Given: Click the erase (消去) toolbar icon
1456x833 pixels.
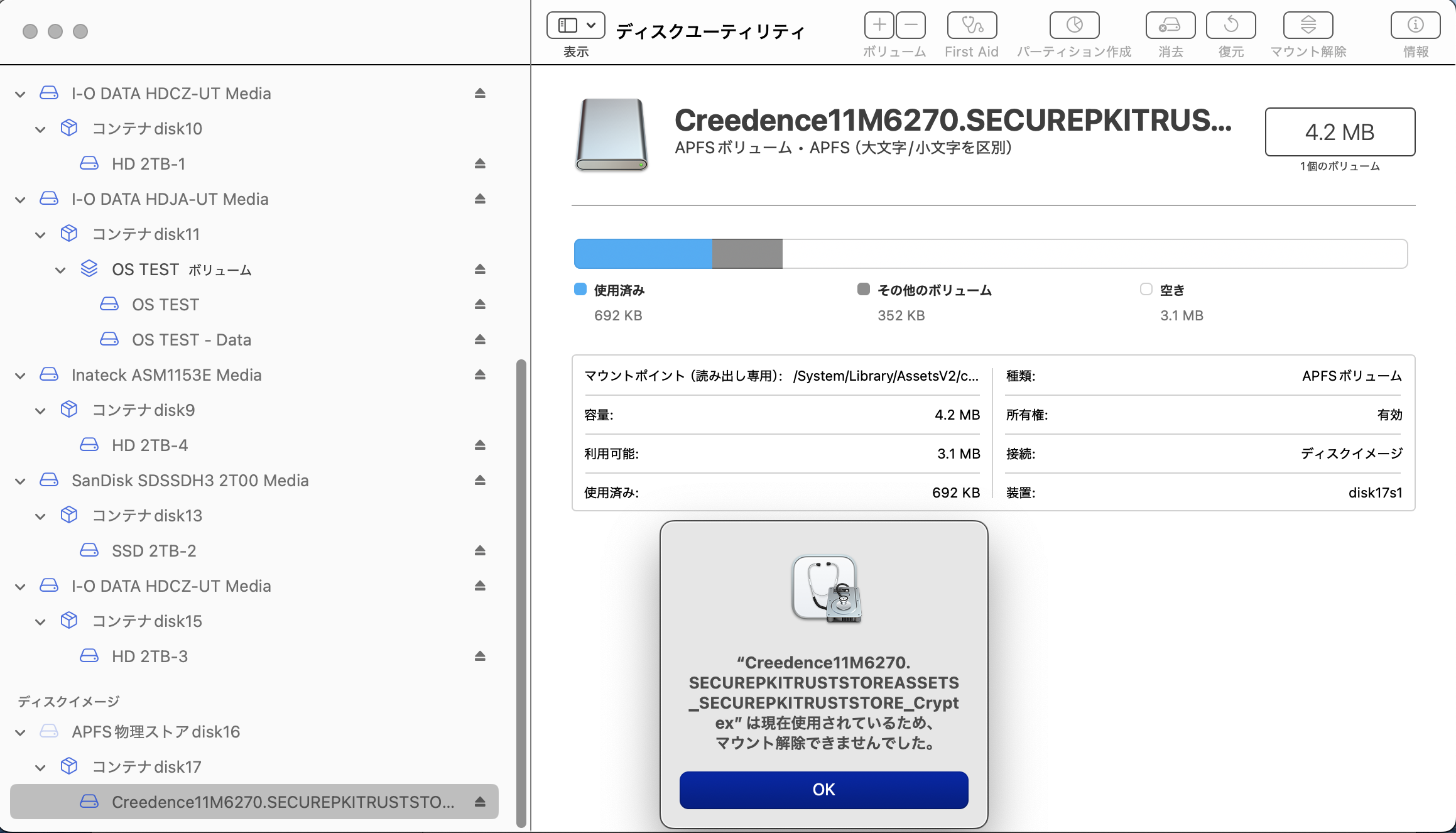Looking at the screenshot, I should [1170, 26].
